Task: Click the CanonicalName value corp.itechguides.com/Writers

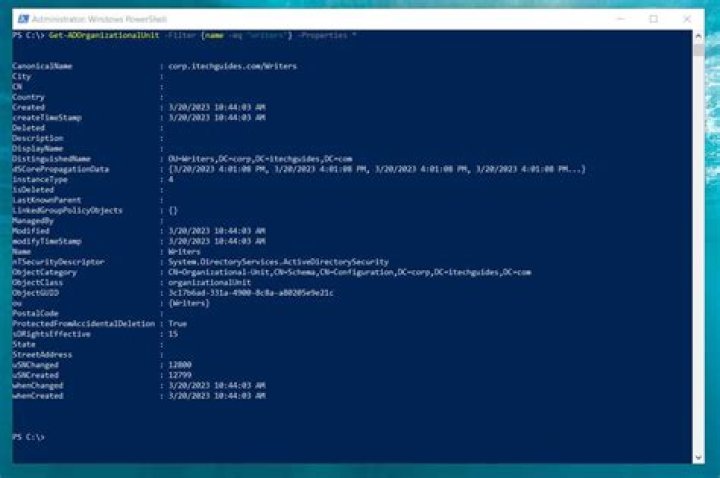Action: coord(232,66)
